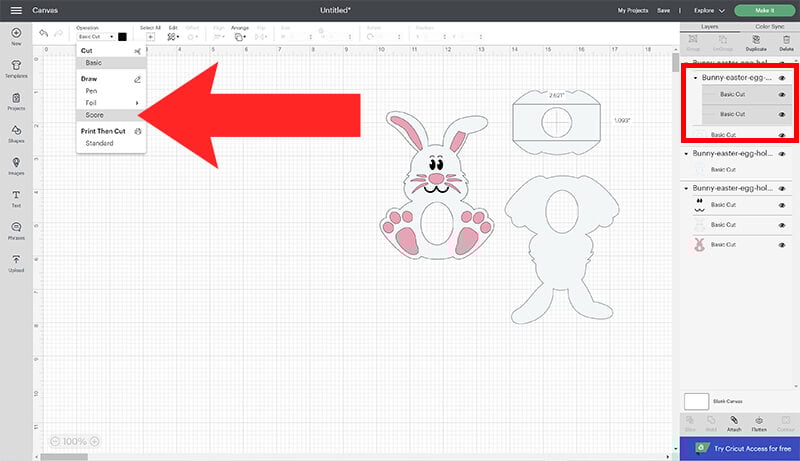Open the Explore machine dropdown
Viewport: 800px width, 461px height.
[x=709, y=10]
